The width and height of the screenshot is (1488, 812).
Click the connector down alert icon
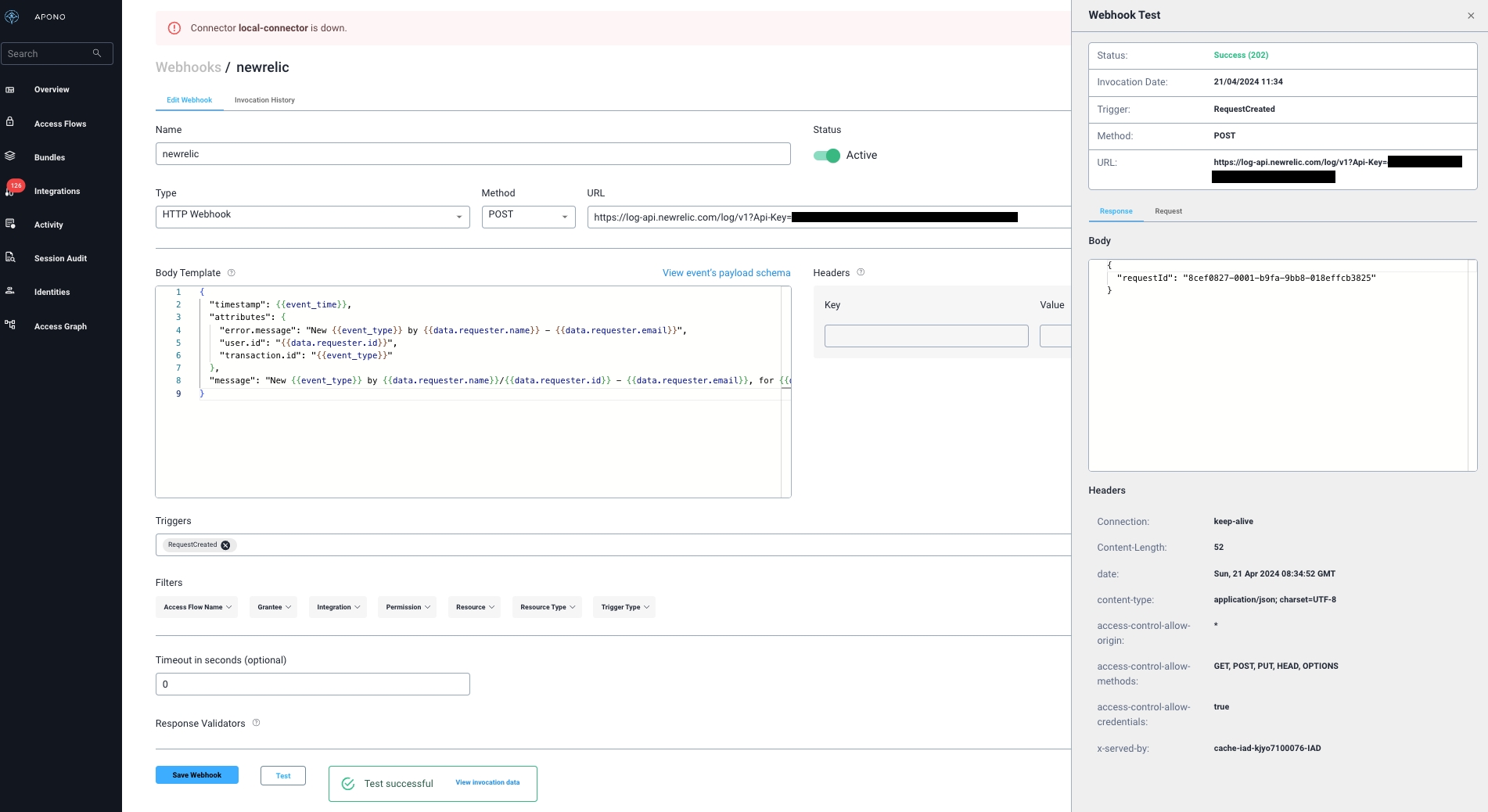(x=174, y=28)
